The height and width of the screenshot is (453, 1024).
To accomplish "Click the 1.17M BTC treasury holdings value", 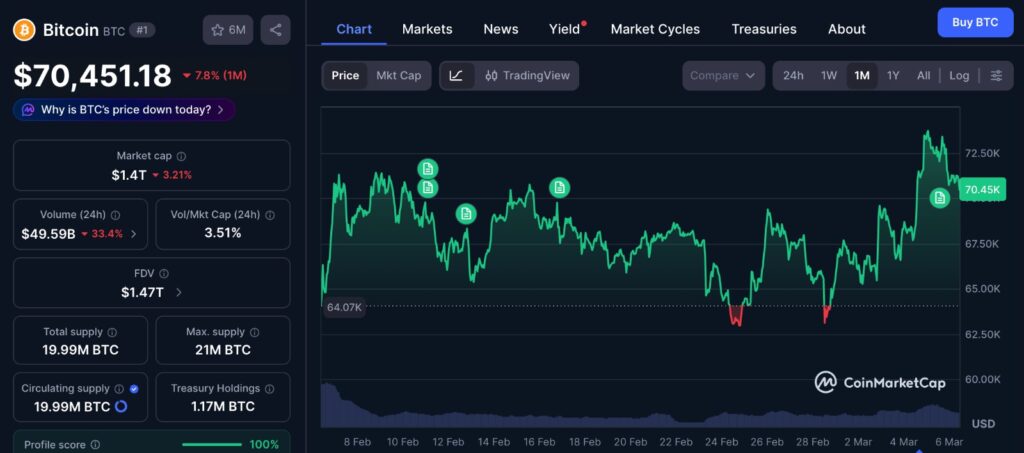I will click(223, 407).
